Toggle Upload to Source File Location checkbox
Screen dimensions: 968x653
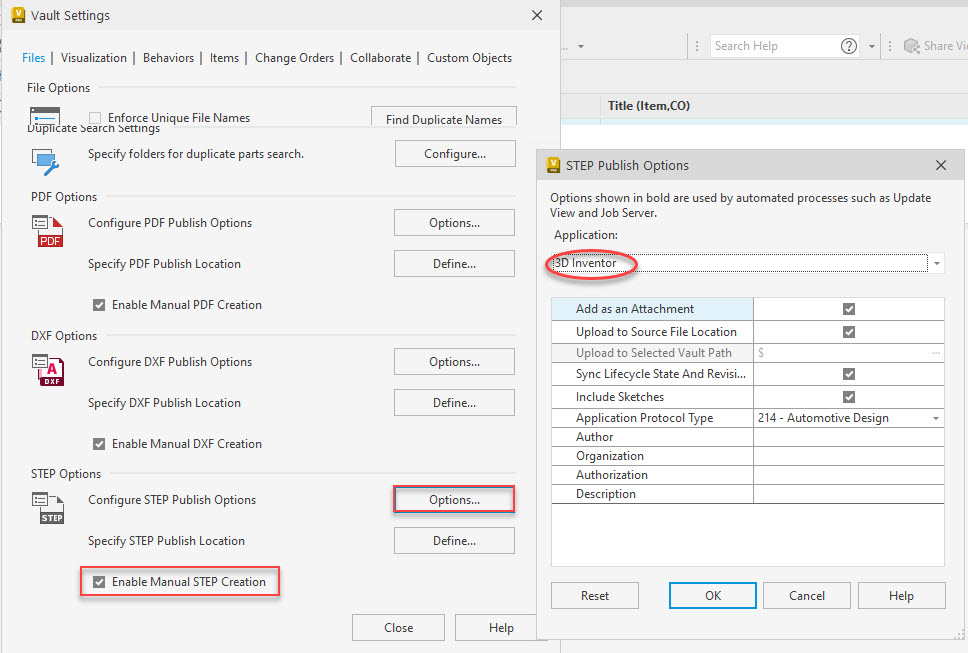[849, 332]
